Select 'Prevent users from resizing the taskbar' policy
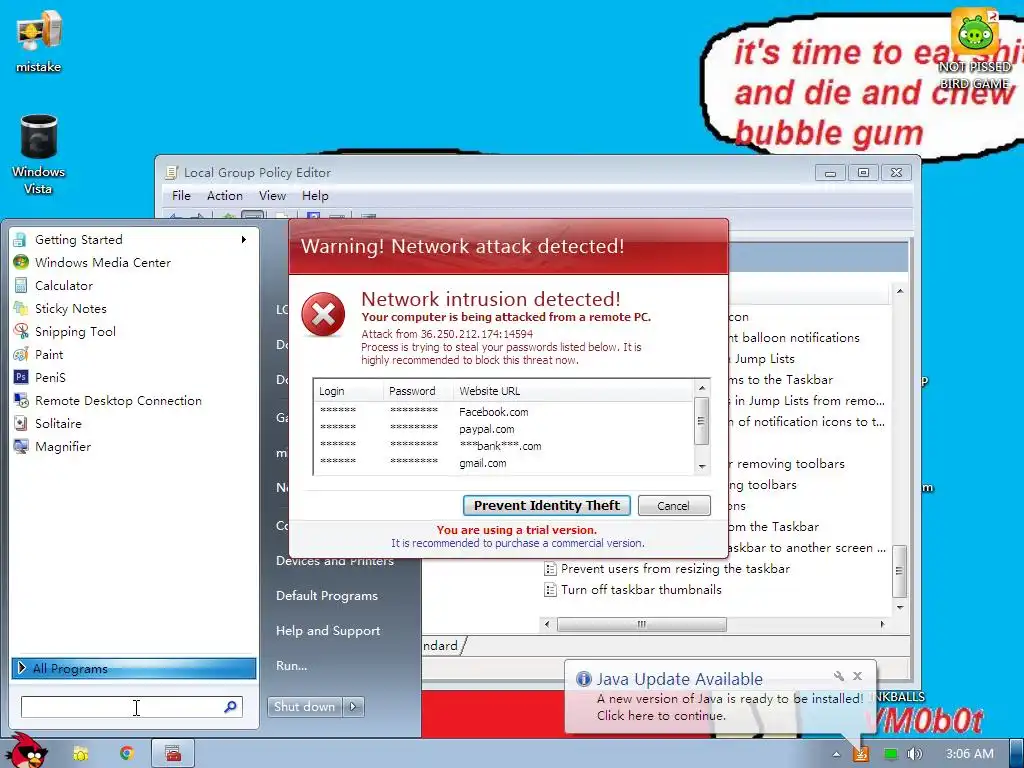1024x768 pixels. (667, 569)
